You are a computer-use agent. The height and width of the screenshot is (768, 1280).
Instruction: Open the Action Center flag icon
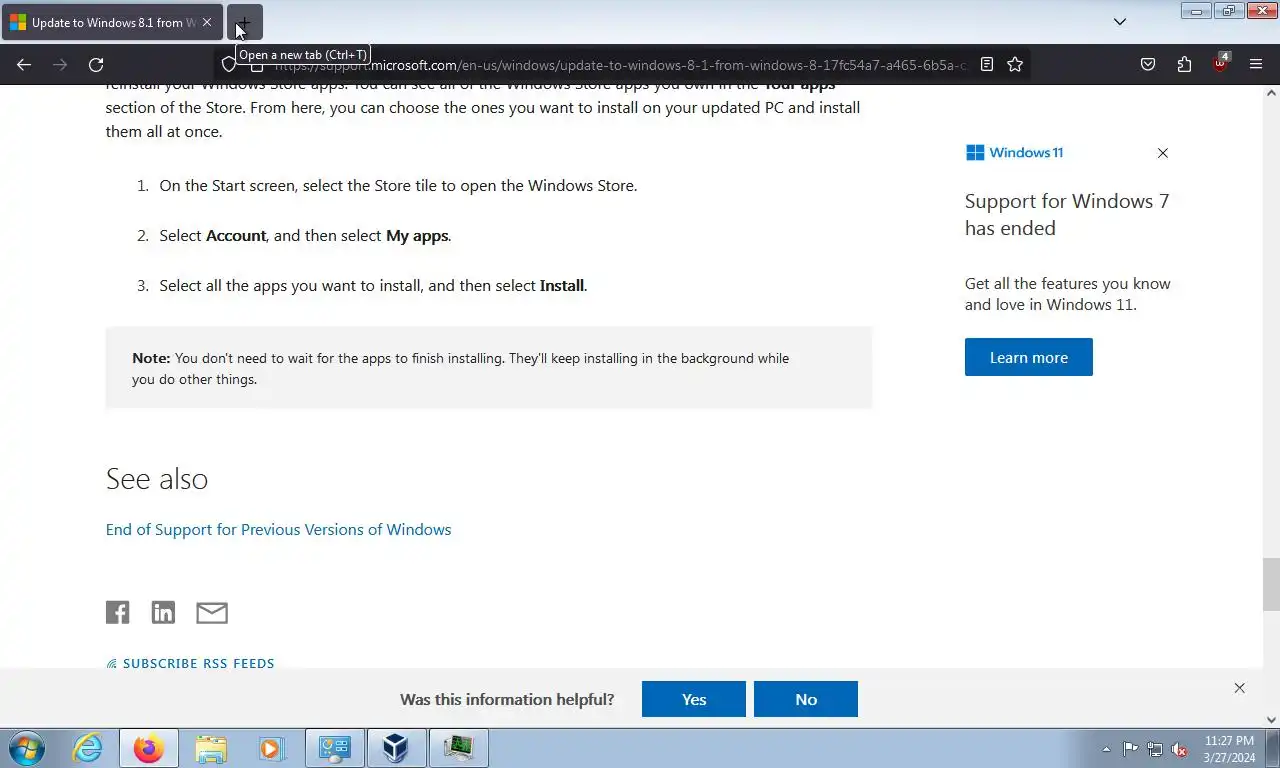[x=1131, y=749]
